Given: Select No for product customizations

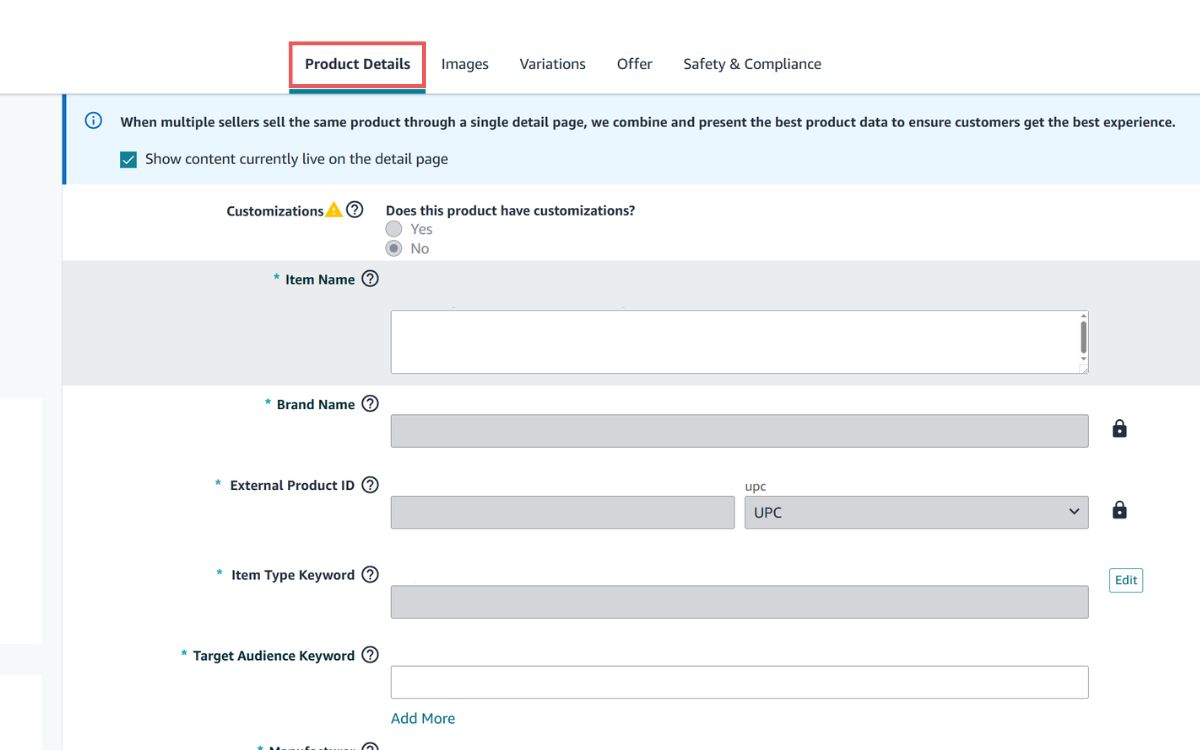Looking at the screenshot, I should [394, 248].
